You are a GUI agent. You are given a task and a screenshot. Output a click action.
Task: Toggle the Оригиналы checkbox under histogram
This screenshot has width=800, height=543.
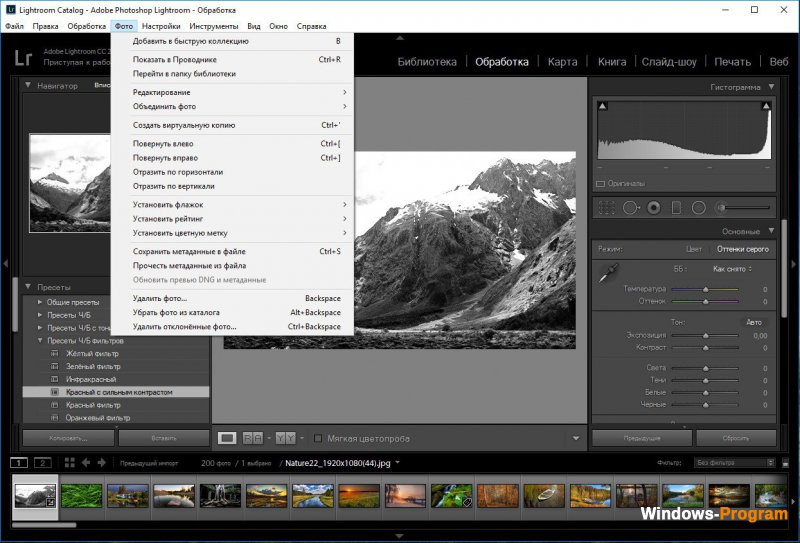(601, 183)
